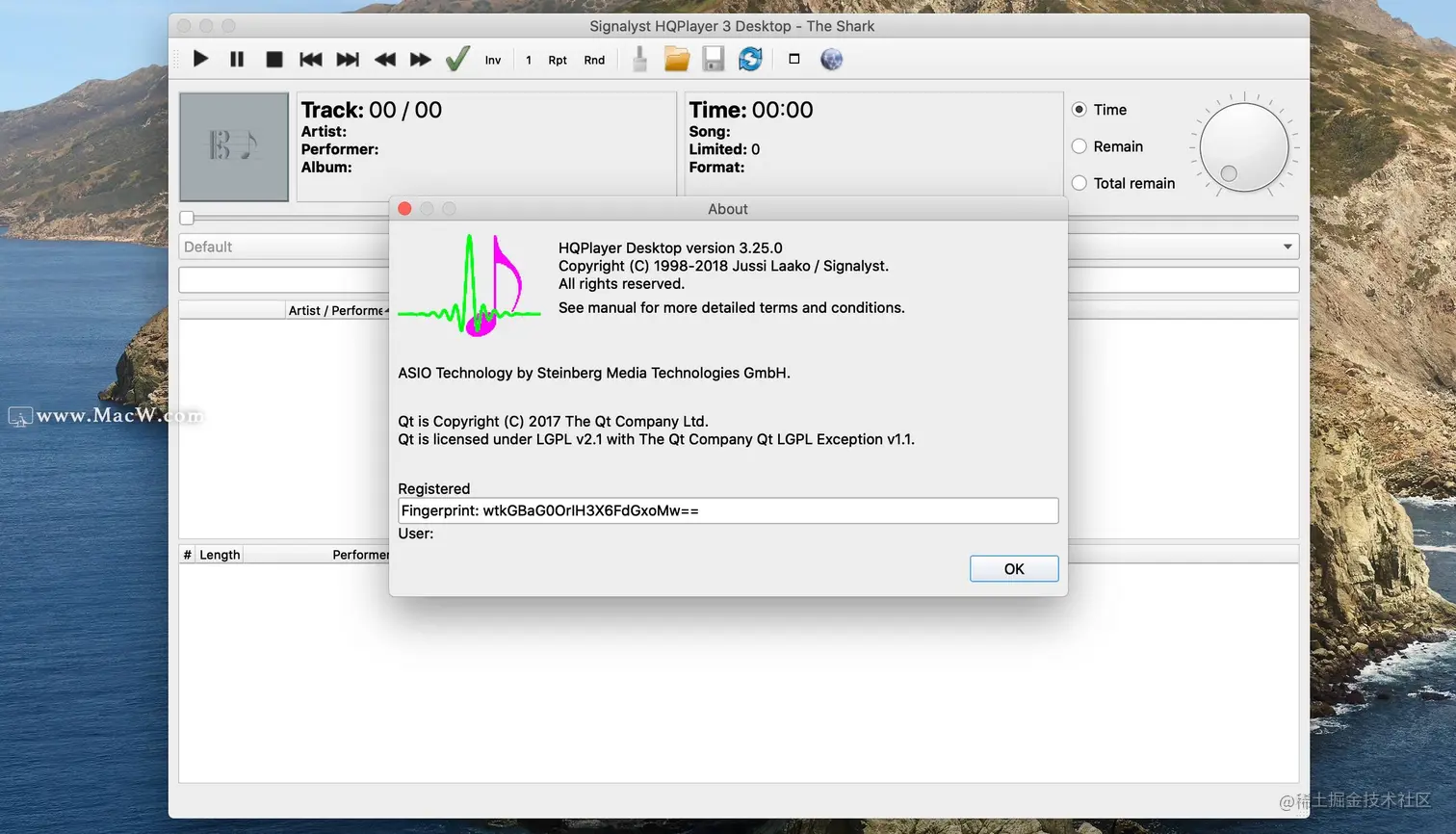Image resolution: width=1456 pixels, height=834 pixels.
Task: Toggle the '1' single-track repeat button
Action: (x=529, y=60)
